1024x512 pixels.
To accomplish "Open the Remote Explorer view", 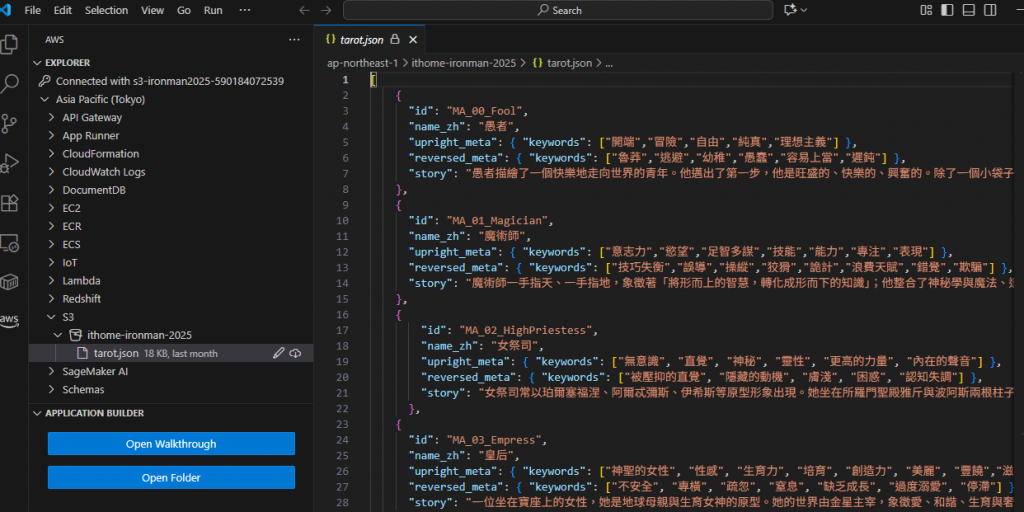I will [9, 243].
